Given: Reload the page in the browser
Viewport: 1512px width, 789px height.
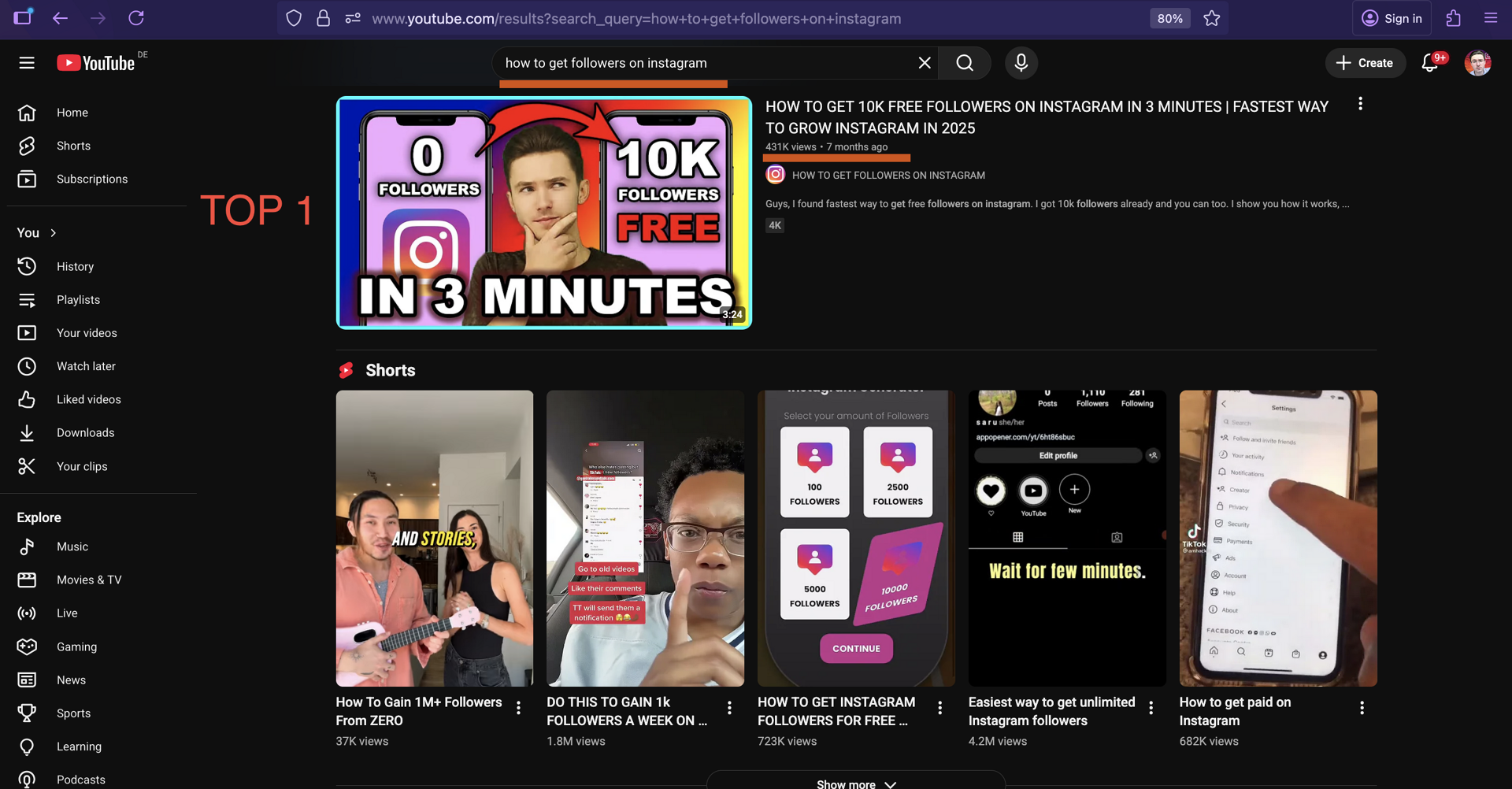Looking at the screenshot, I should pyautogui.click(x=136, y=18).
